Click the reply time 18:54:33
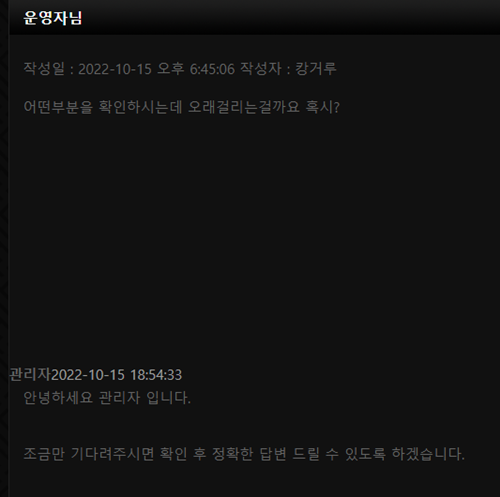Image resolution: width=500 pixels, height=497 pixels. [156, 375]
